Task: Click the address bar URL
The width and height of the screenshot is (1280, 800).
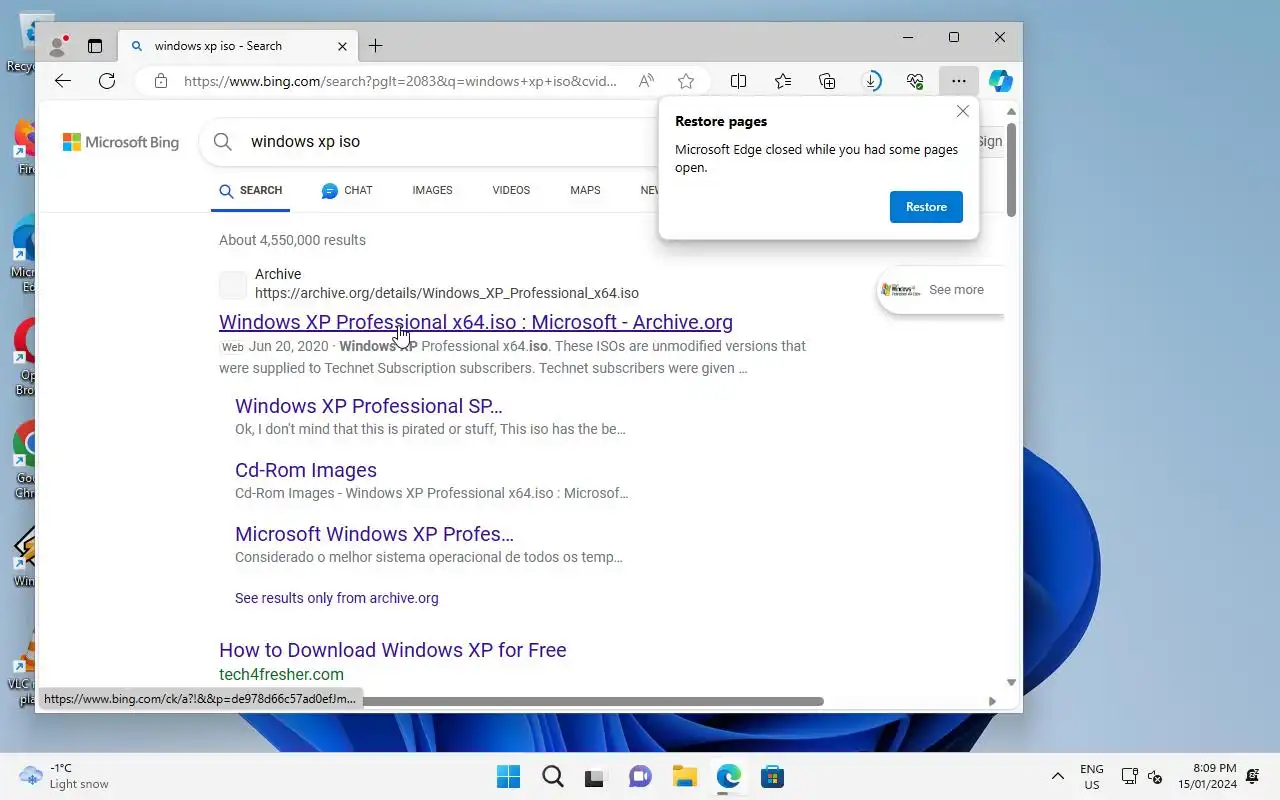Action: [x=400, y=81]
